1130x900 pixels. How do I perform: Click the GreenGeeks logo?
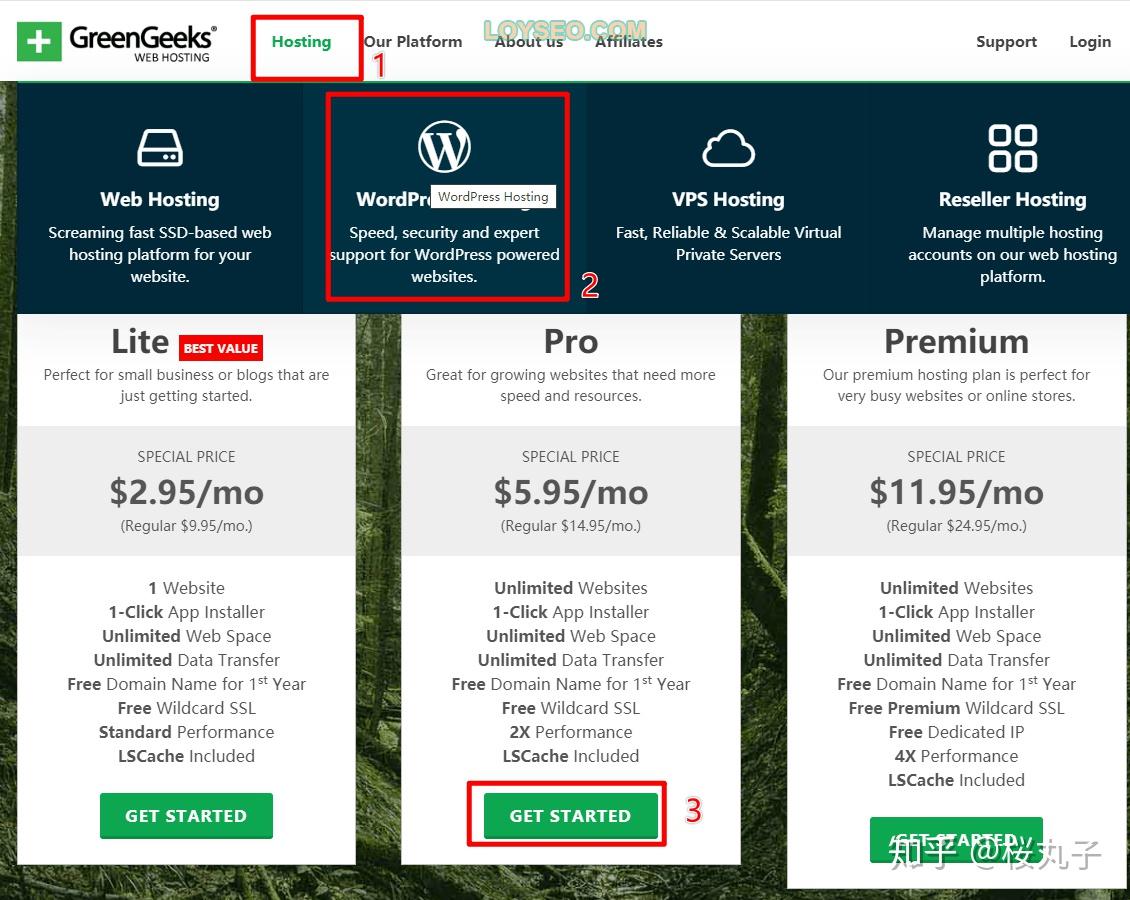point(117,42)
